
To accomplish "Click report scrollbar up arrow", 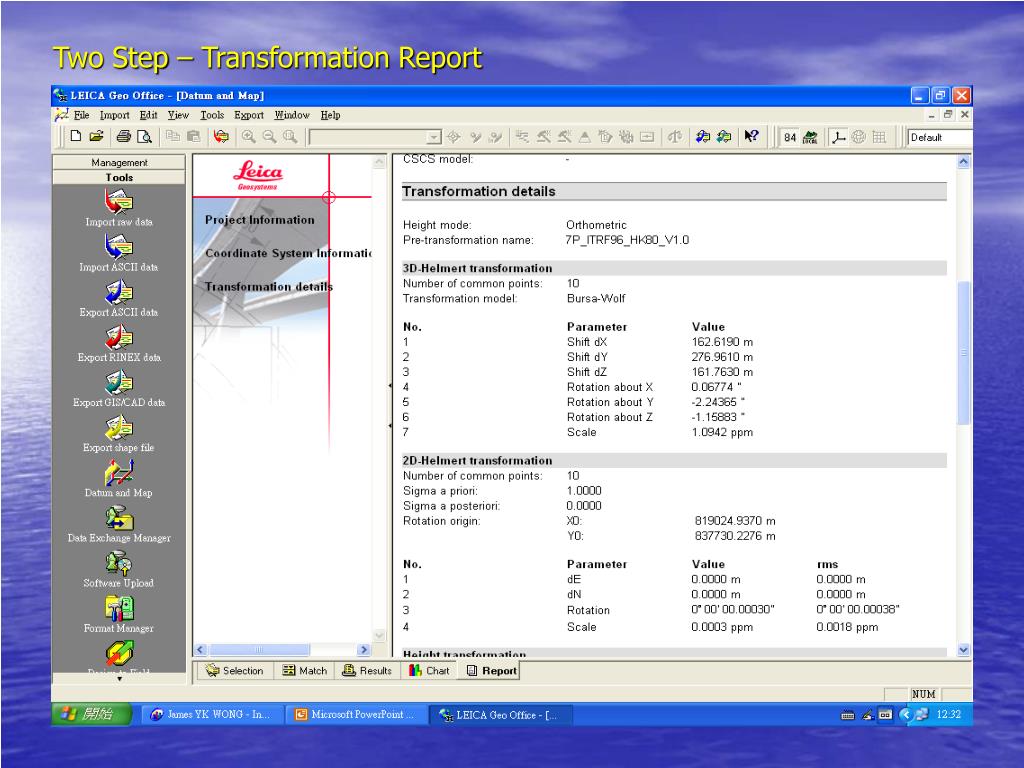I will pos(963,161).
